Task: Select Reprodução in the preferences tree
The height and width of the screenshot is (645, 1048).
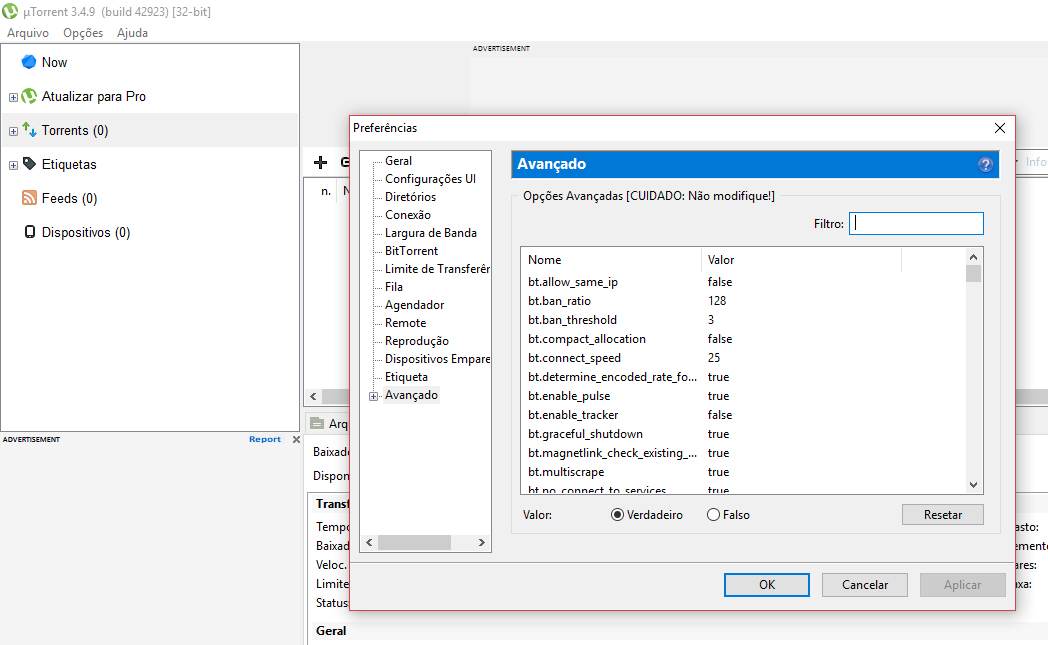Action: click(x=416, y=342)
